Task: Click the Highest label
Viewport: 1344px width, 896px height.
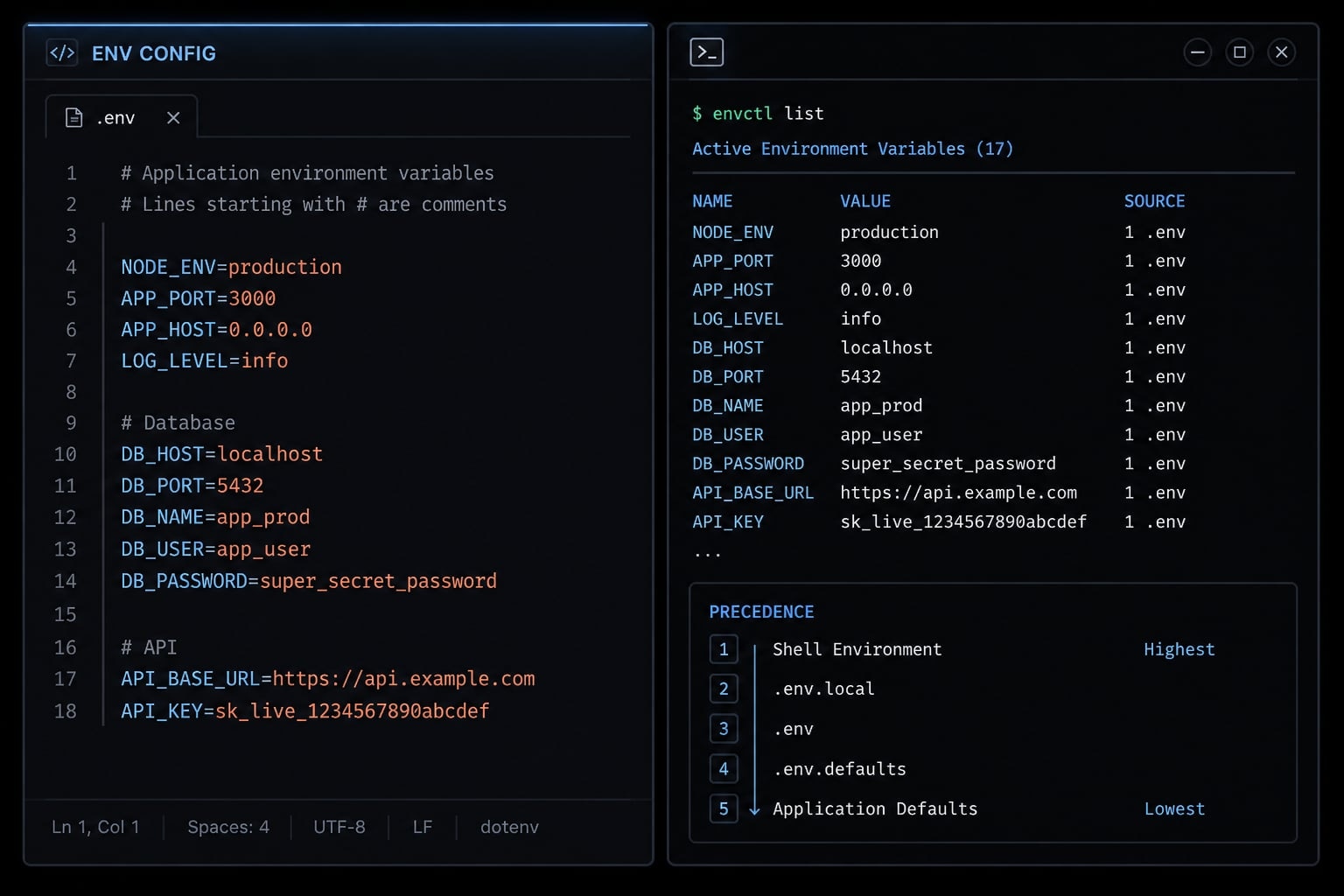Action: pos(1179,650)
